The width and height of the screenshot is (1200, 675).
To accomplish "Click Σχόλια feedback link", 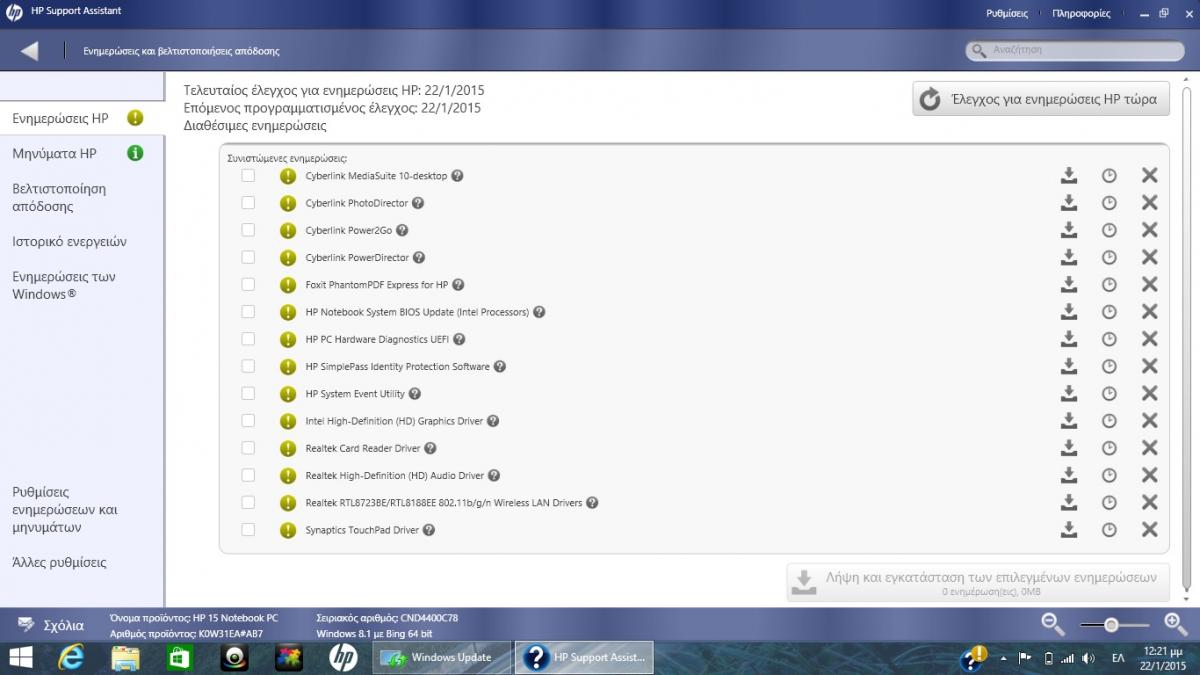I will tap(52, 626).
